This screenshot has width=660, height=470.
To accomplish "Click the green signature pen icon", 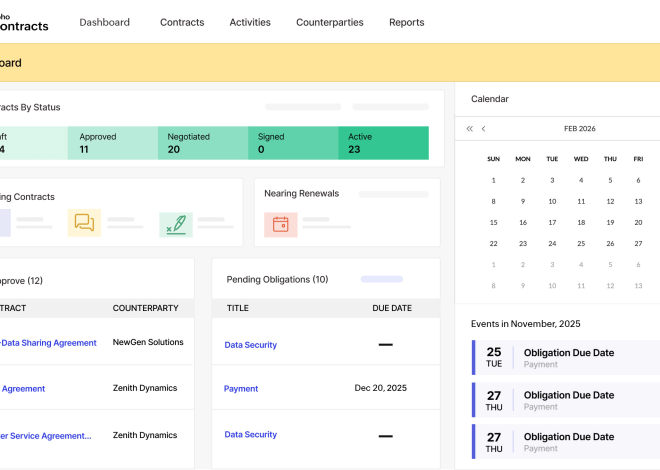I will tap(176, 224).
